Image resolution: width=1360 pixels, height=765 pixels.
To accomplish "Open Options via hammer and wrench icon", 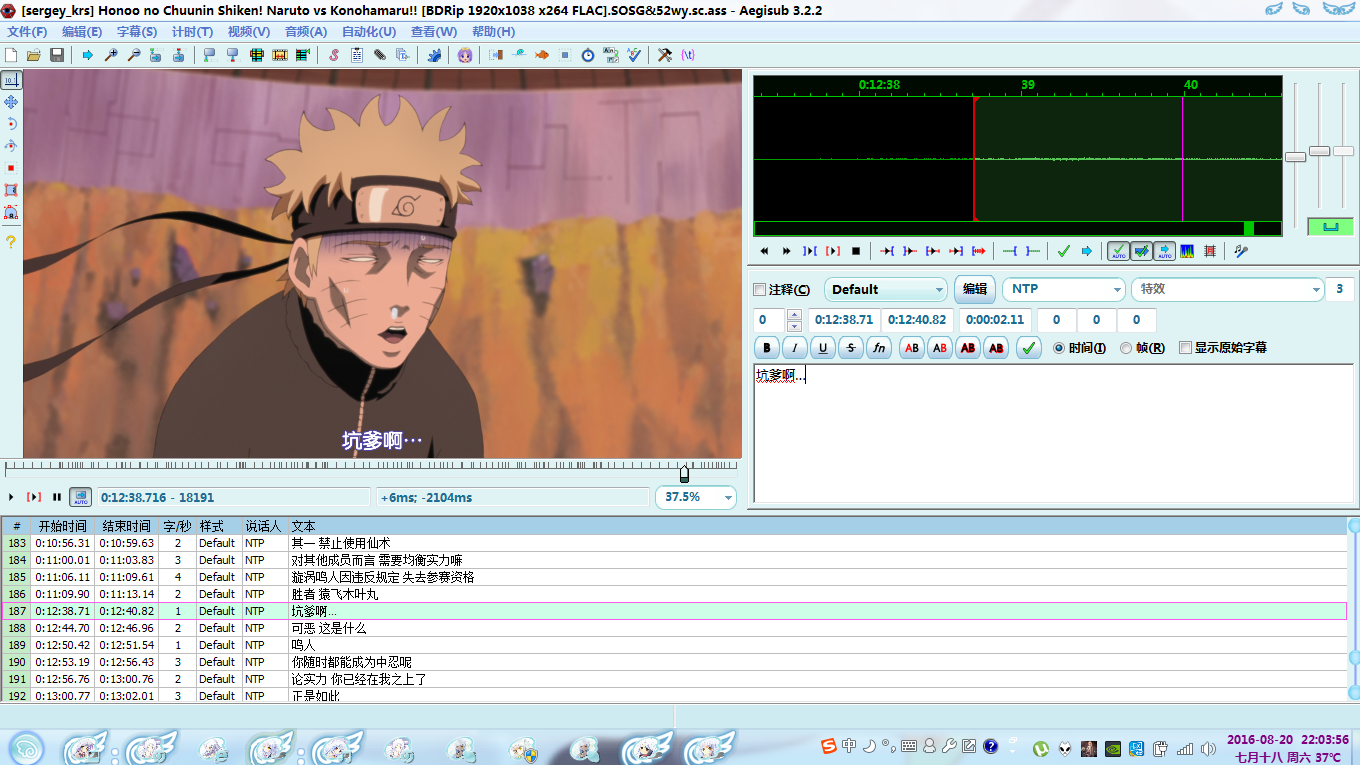I will coord(665,55).
